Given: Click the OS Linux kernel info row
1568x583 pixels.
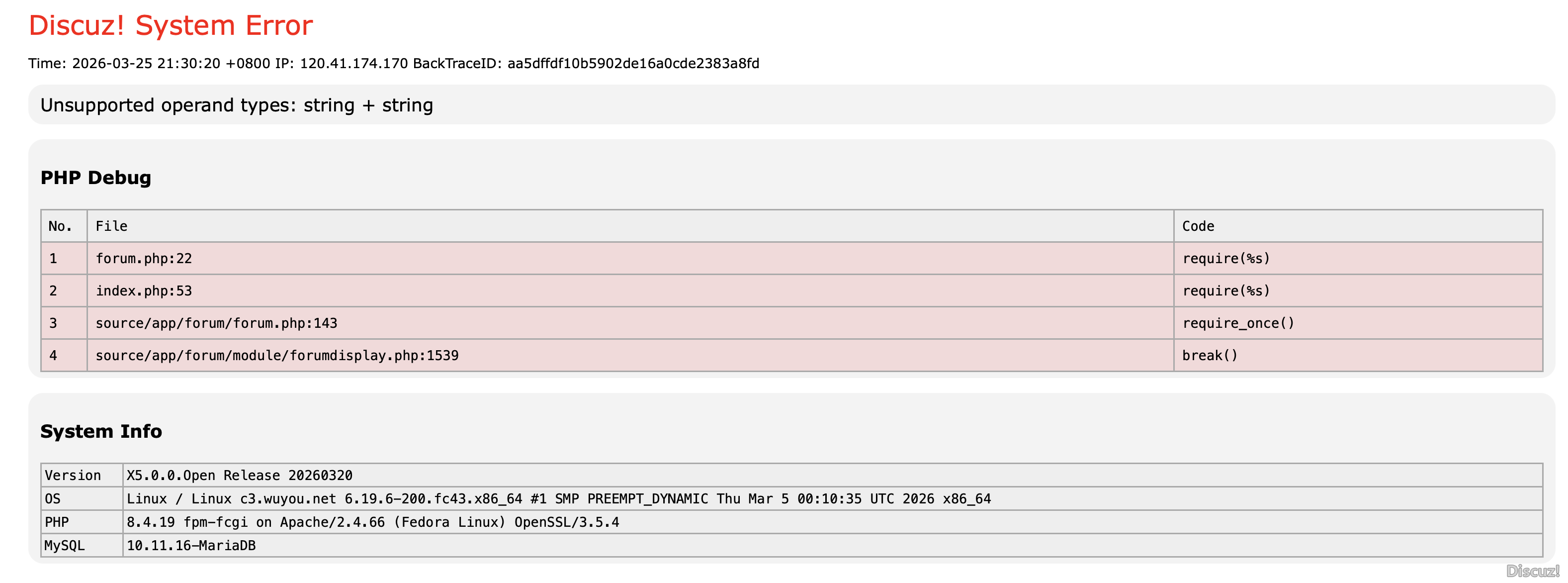Looking at the screenshot, I should click(558, 498).
